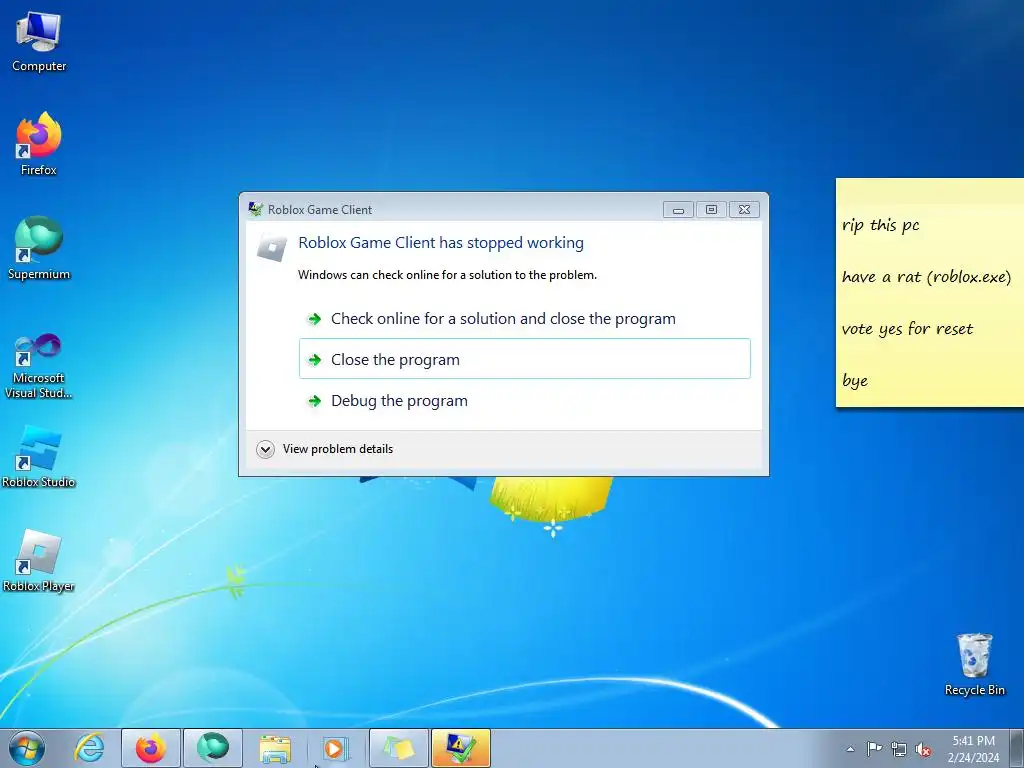This screenshot has height=768, width=1024.
Task: Choose Check online for a solution option
Action: 524,319
